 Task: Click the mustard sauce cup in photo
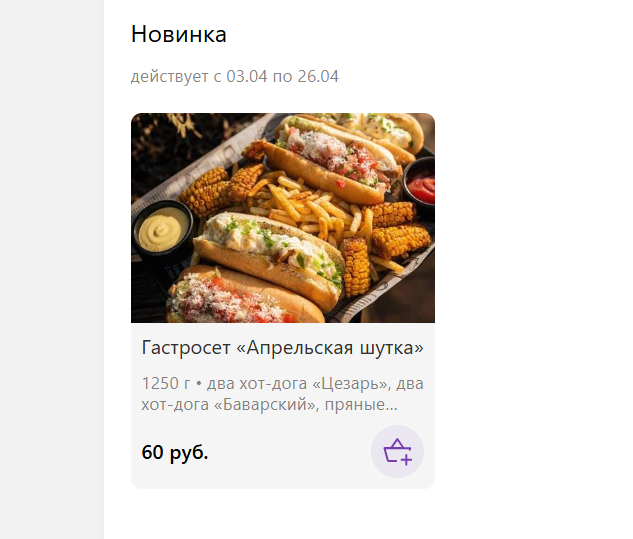(163, 232)
